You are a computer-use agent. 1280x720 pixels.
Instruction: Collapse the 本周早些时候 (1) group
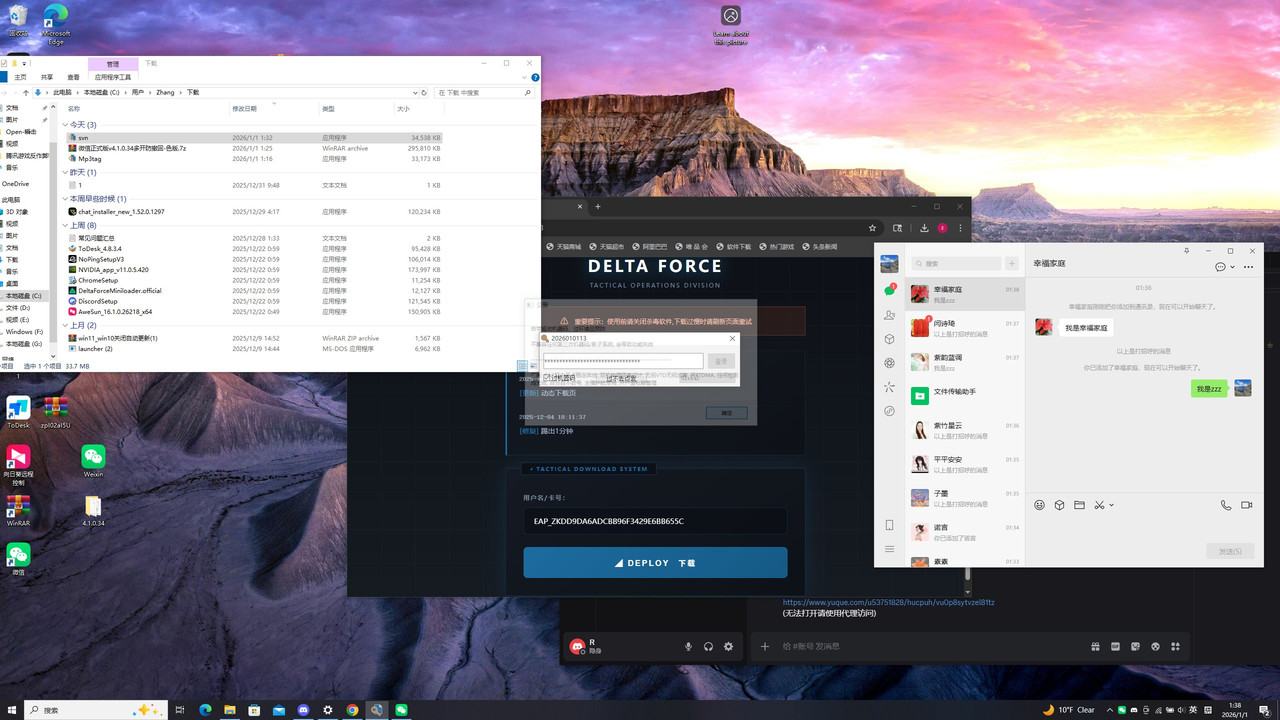pyautogui.click(x=65, y=199)
